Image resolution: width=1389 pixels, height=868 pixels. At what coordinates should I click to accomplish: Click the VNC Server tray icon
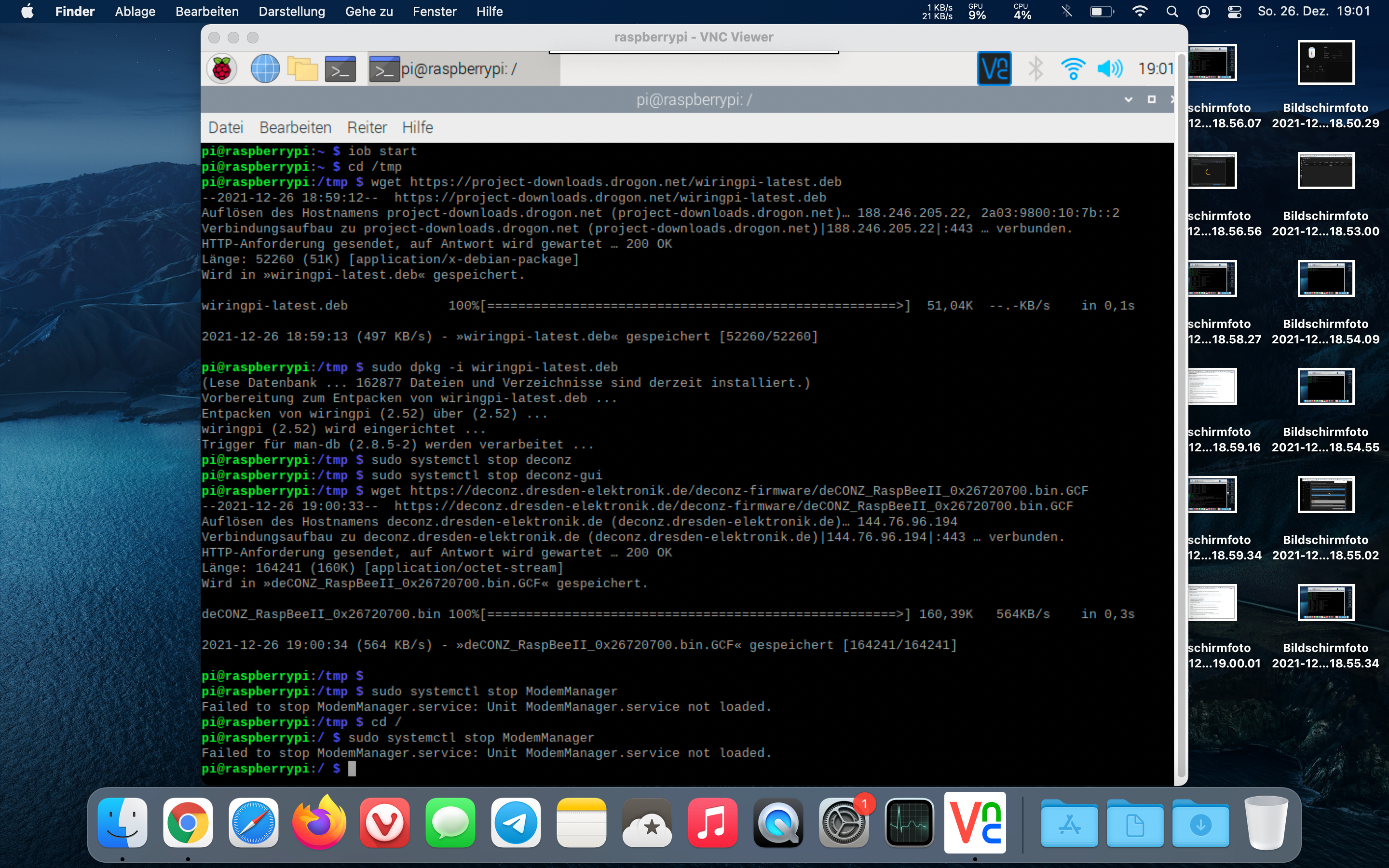pyautogui.click(x=994, y=69)
